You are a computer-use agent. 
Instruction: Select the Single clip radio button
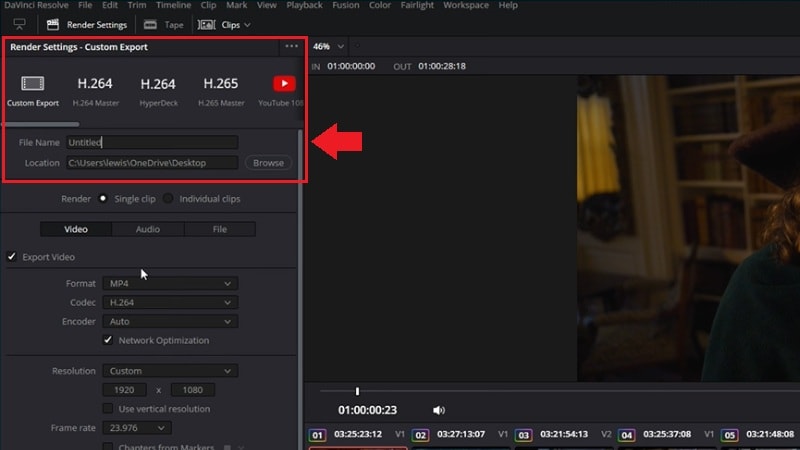coord(103,198)
